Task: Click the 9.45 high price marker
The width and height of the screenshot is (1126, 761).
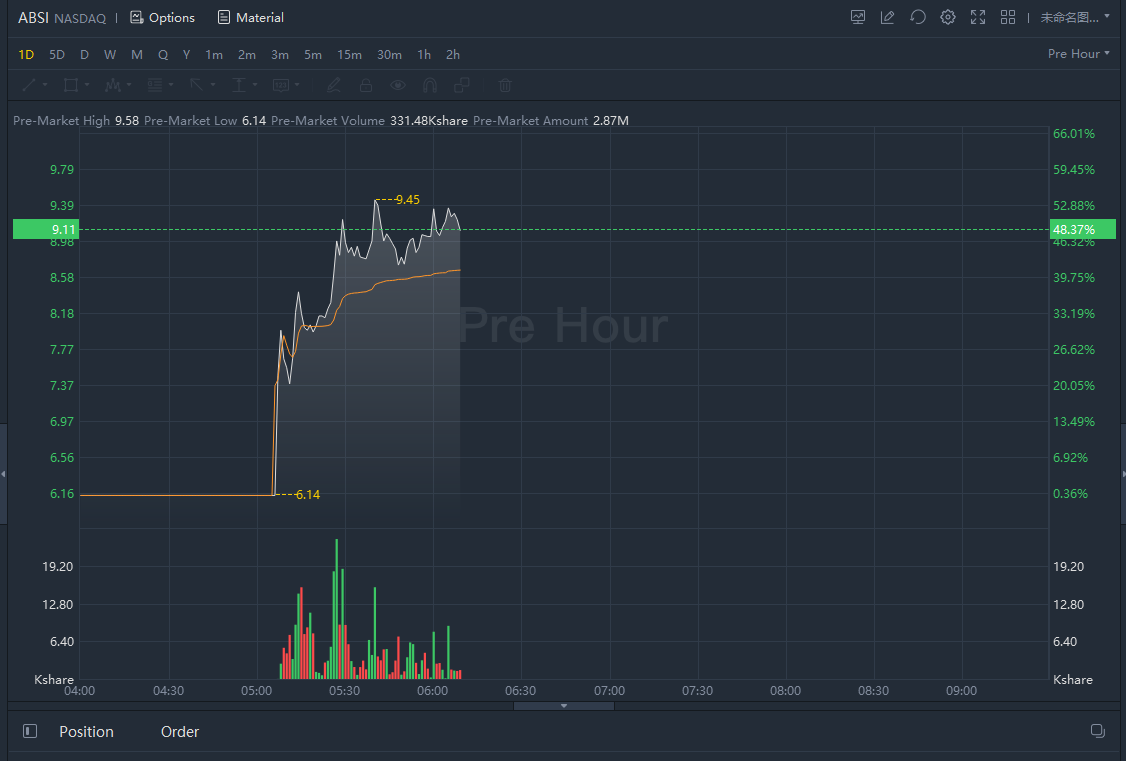Action: (407, 200)
